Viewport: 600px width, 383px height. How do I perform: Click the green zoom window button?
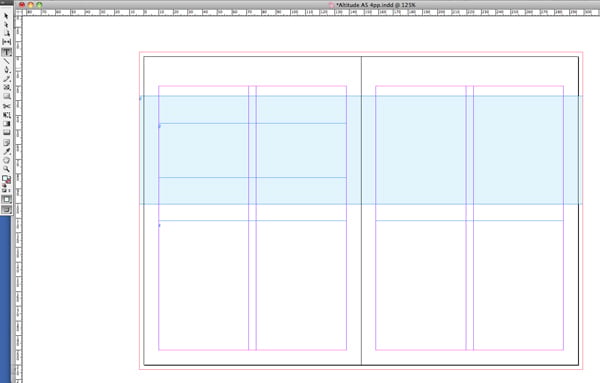pos(39,5)
